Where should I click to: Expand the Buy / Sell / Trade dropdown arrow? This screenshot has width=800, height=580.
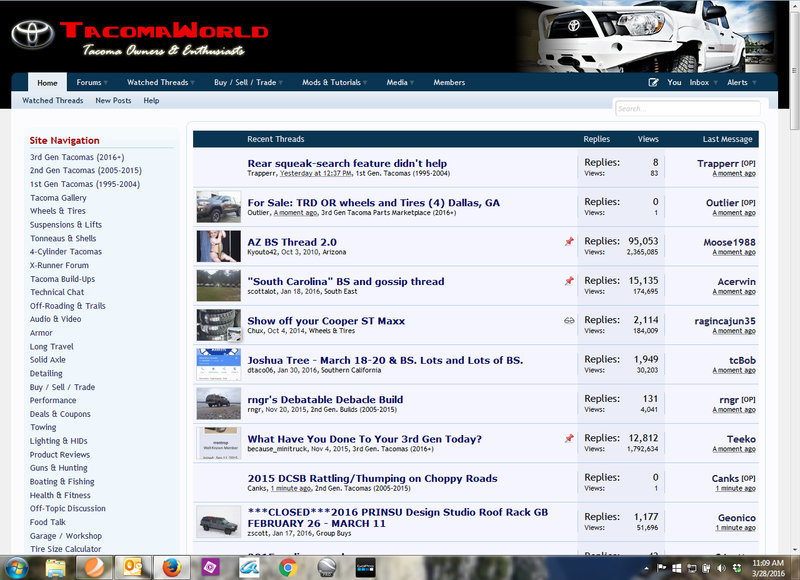tap(281, 83)
